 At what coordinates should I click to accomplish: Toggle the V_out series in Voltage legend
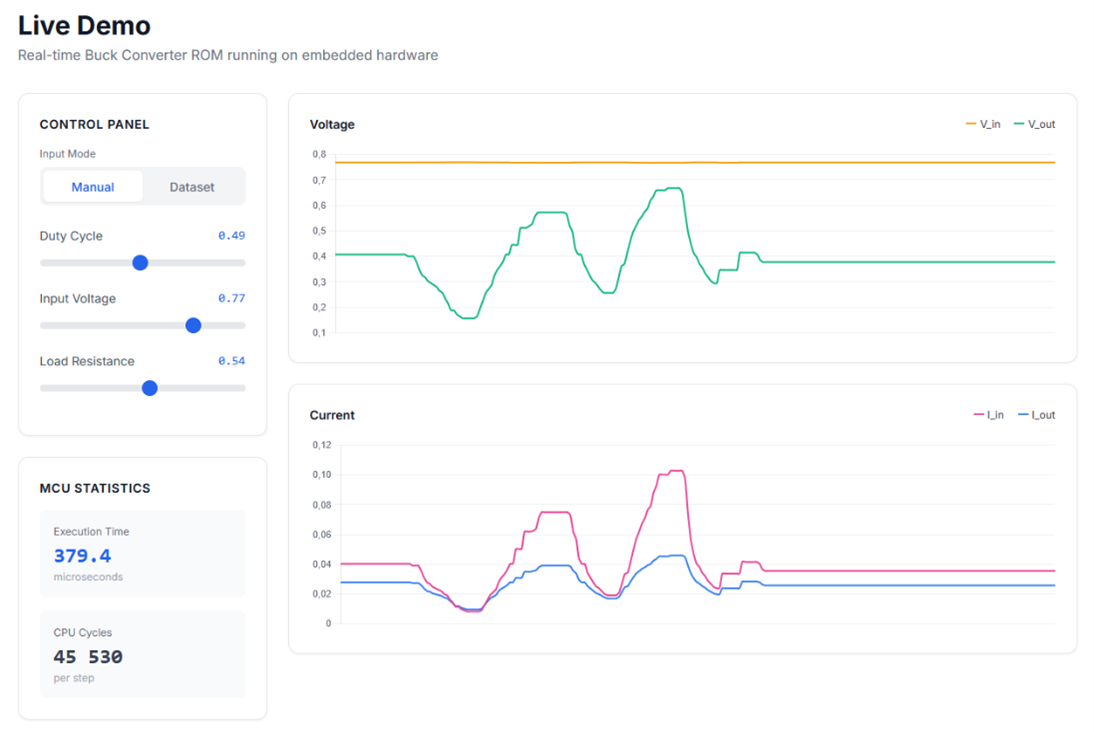(x=1034, y=124)
